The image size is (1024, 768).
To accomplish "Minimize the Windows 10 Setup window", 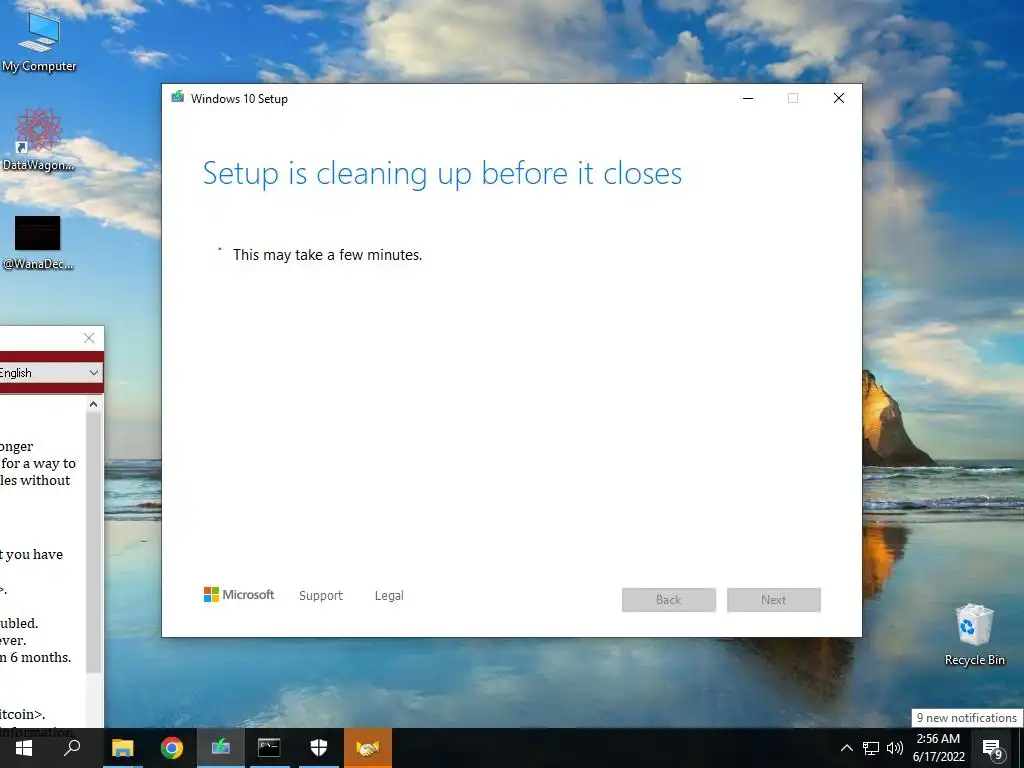I will pos(748,99).
